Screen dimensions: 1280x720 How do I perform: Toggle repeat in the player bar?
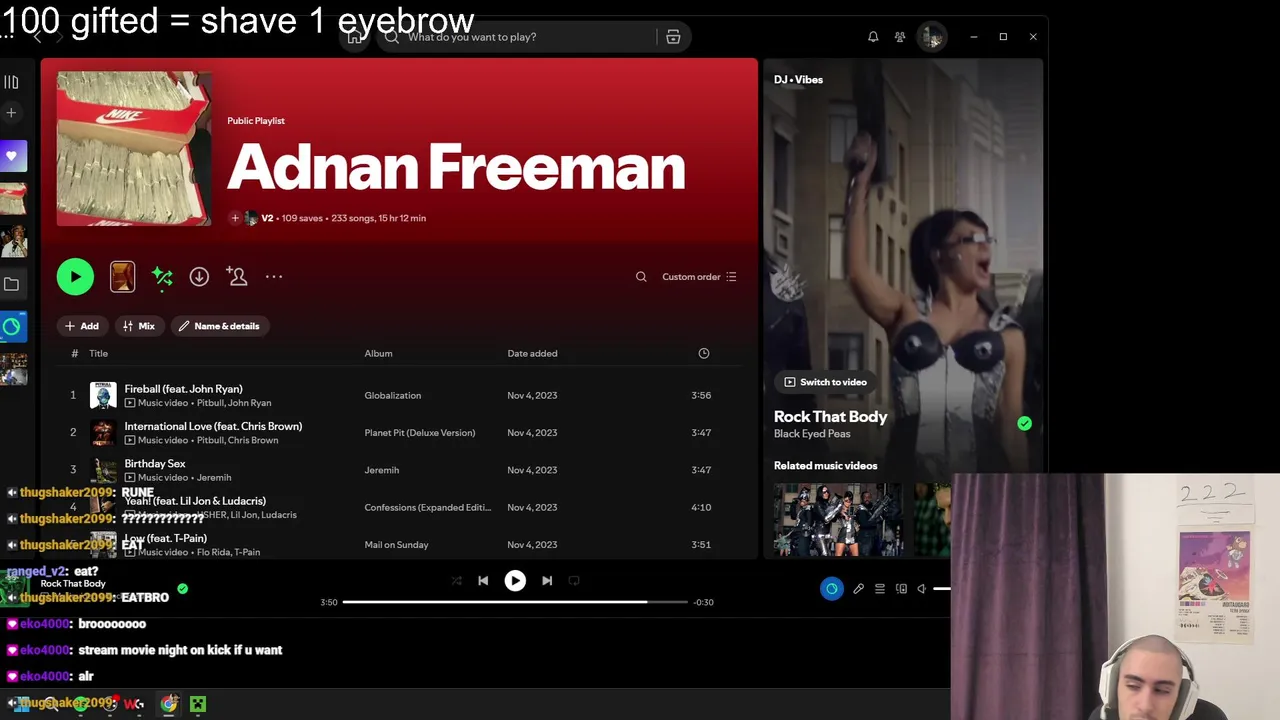574,580
